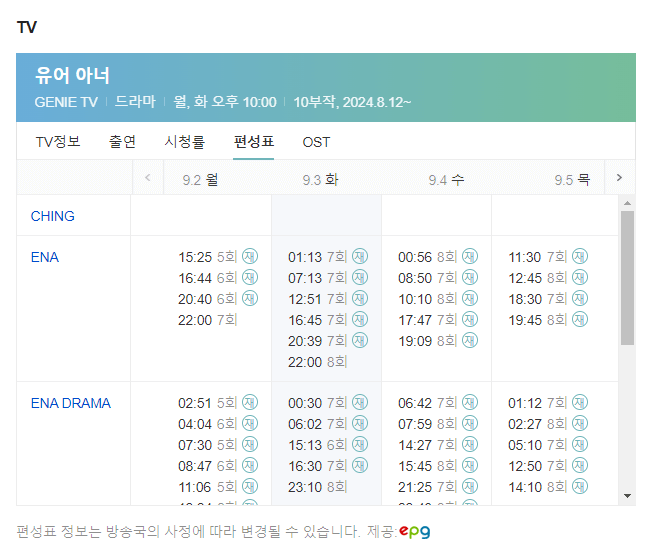Click the 유어 아너 title
This screenshot has width=651, height=555.
[72, 76]
